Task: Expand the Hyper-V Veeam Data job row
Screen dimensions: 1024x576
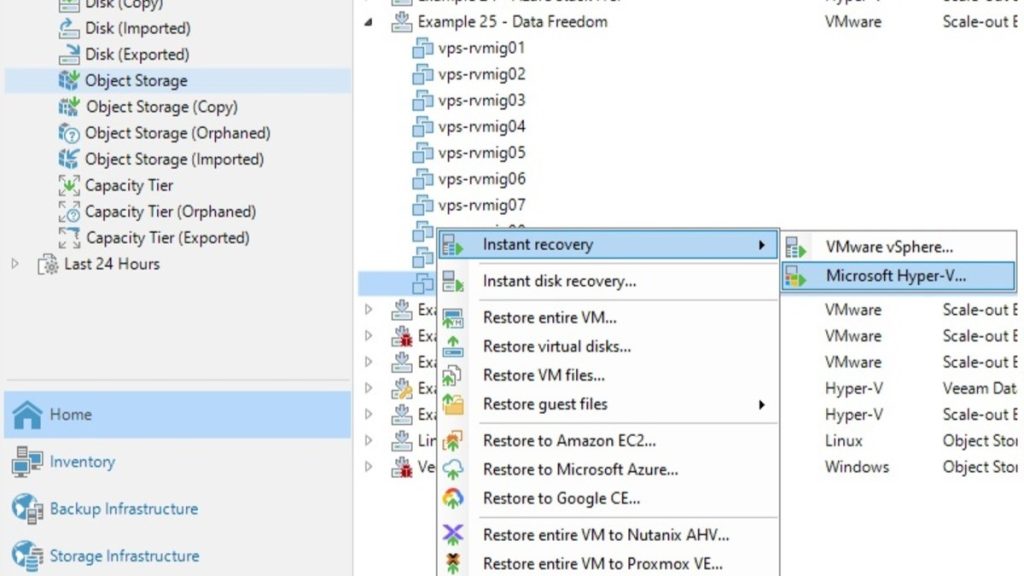Action: pos(368,389)
